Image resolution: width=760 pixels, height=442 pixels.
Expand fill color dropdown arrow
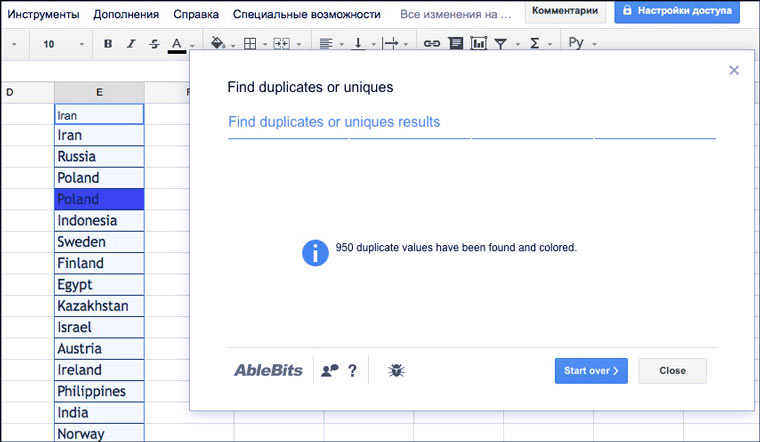pos(233,45)
